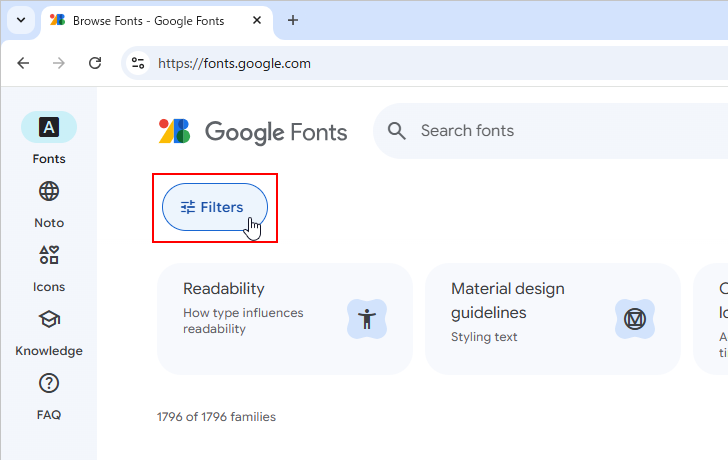The image size is (728, 460).
Task: Open the Noto globe icon
Action: point(49,191)
